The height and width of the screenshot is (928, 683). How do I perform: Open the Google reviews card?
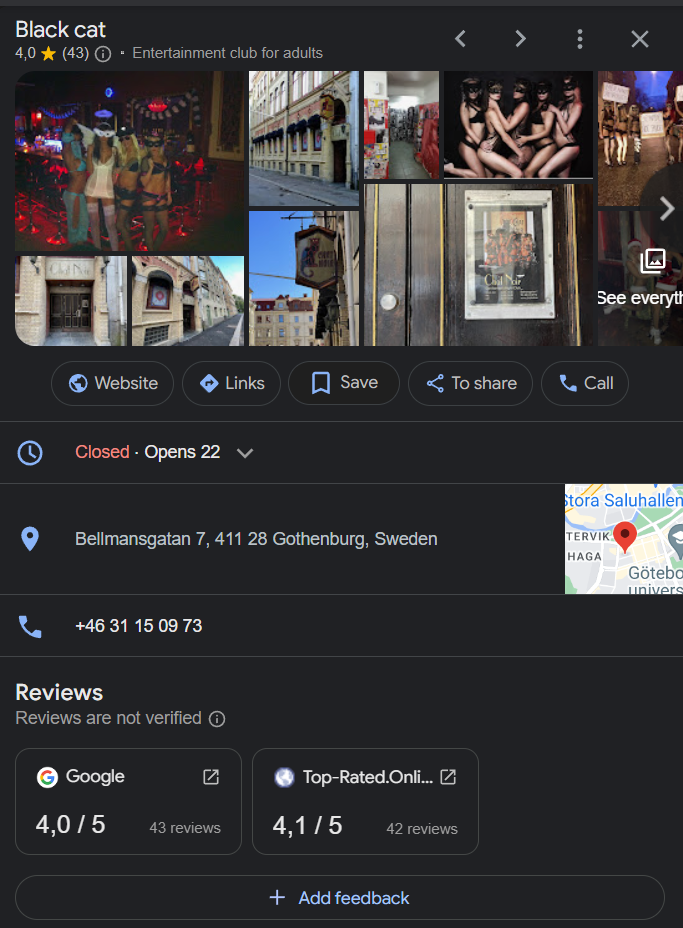pyautogui.click(x=128, y=801)
